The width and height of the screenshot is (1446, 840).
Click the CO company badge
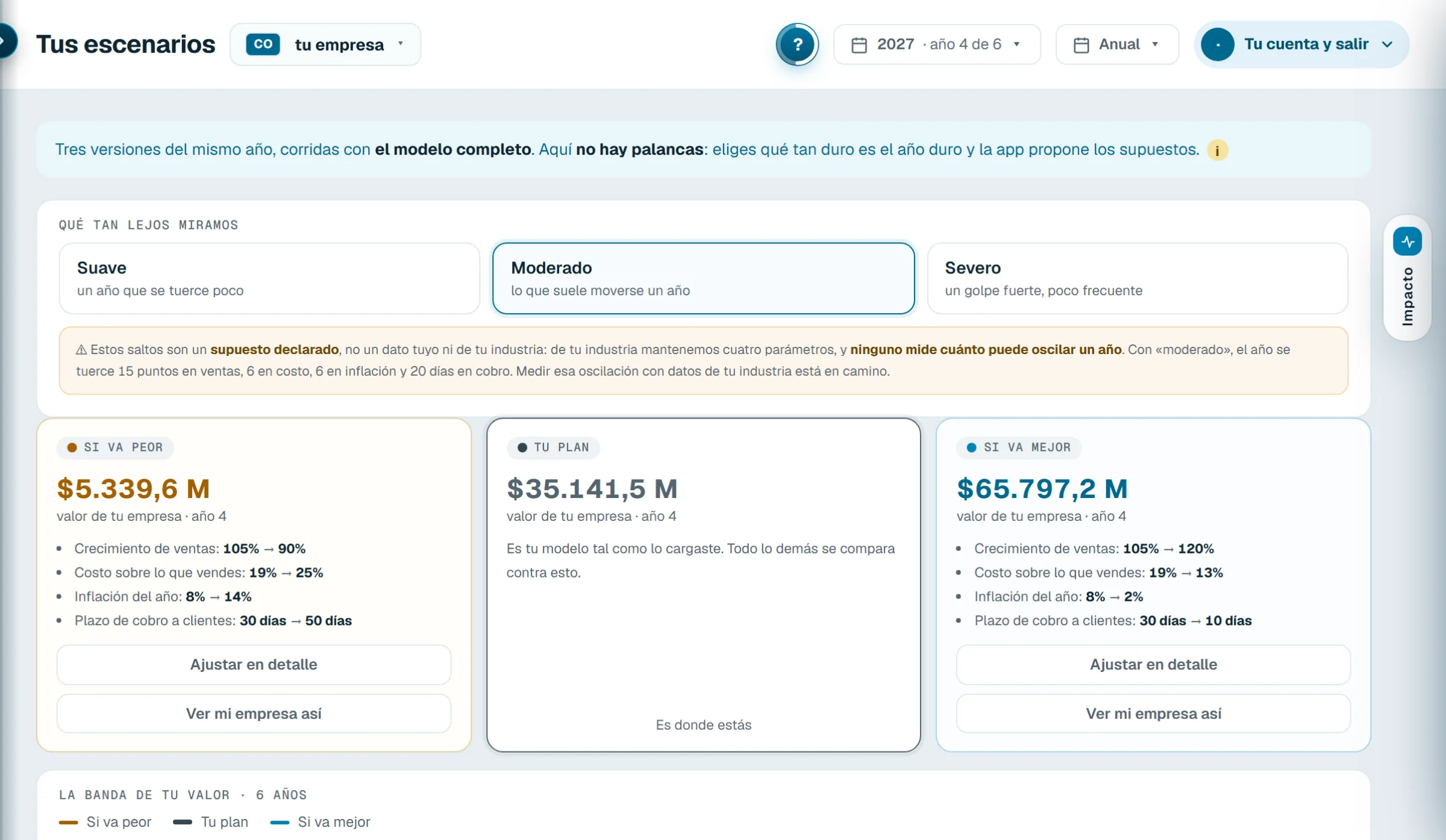(x=263, y=45)
